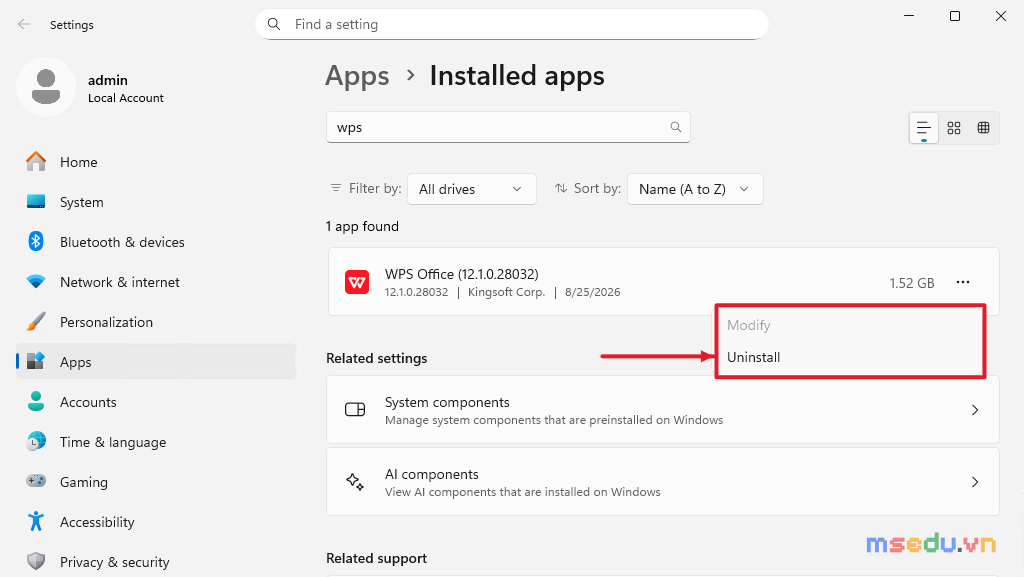Open the Filter by All drives dropdown
The width and height of the screenshot is (1024, 577).
[x=472, y=189]
